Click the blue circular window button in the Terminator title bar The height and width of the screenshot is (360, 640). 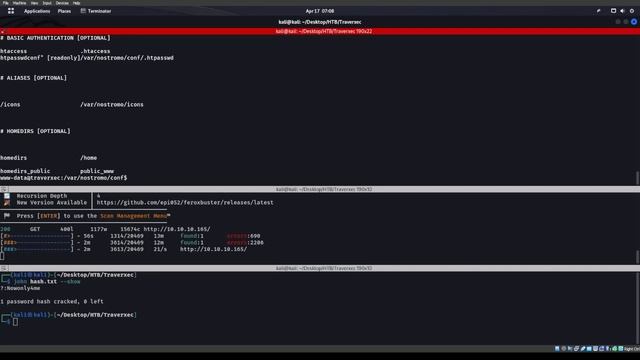coord(633,22)
